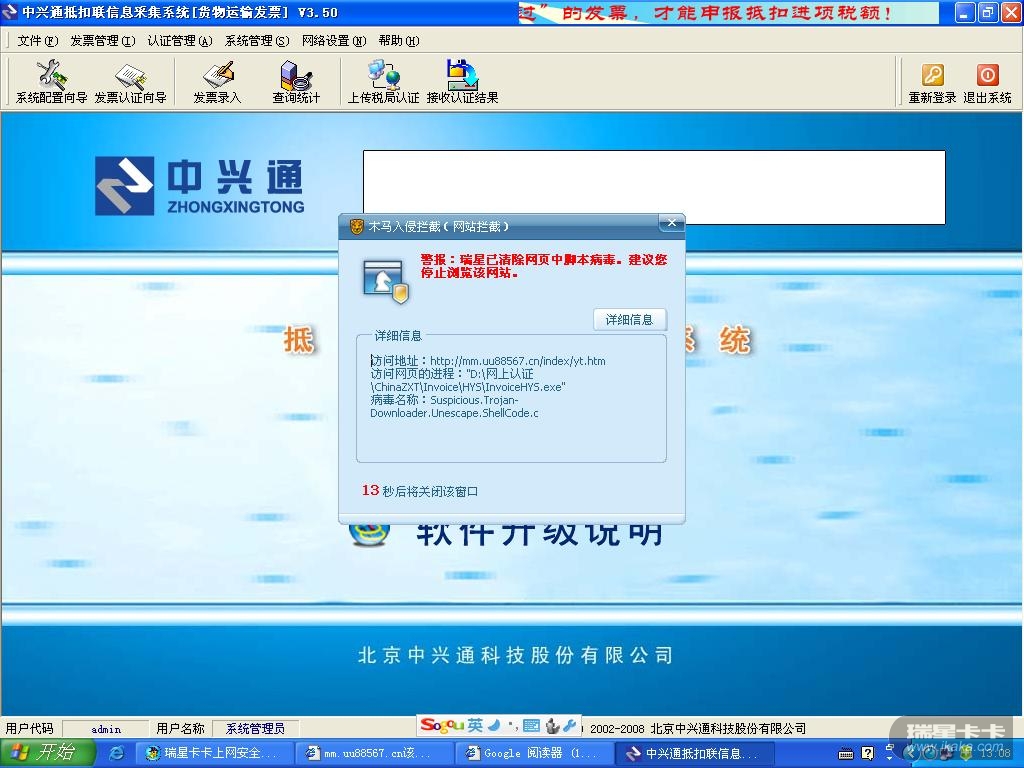Open the 系统管理(S) menu
This screenshot has height=768, width=1024.
click(257, 40)
